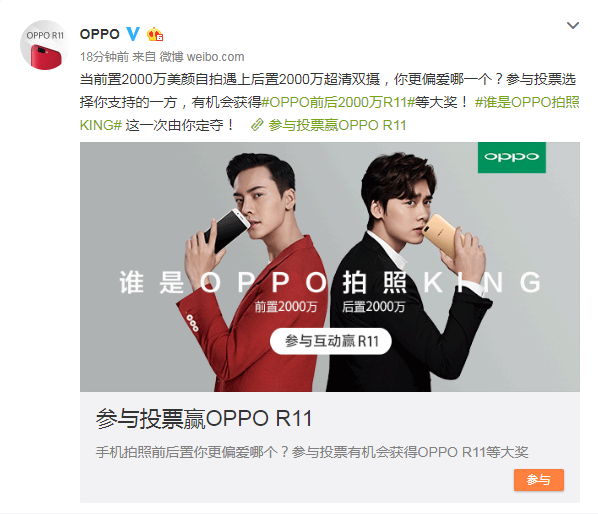Click the blue verified V badge
Image resolution: width=598 pixels, height=514 pixels.
(x=133, y=34)
